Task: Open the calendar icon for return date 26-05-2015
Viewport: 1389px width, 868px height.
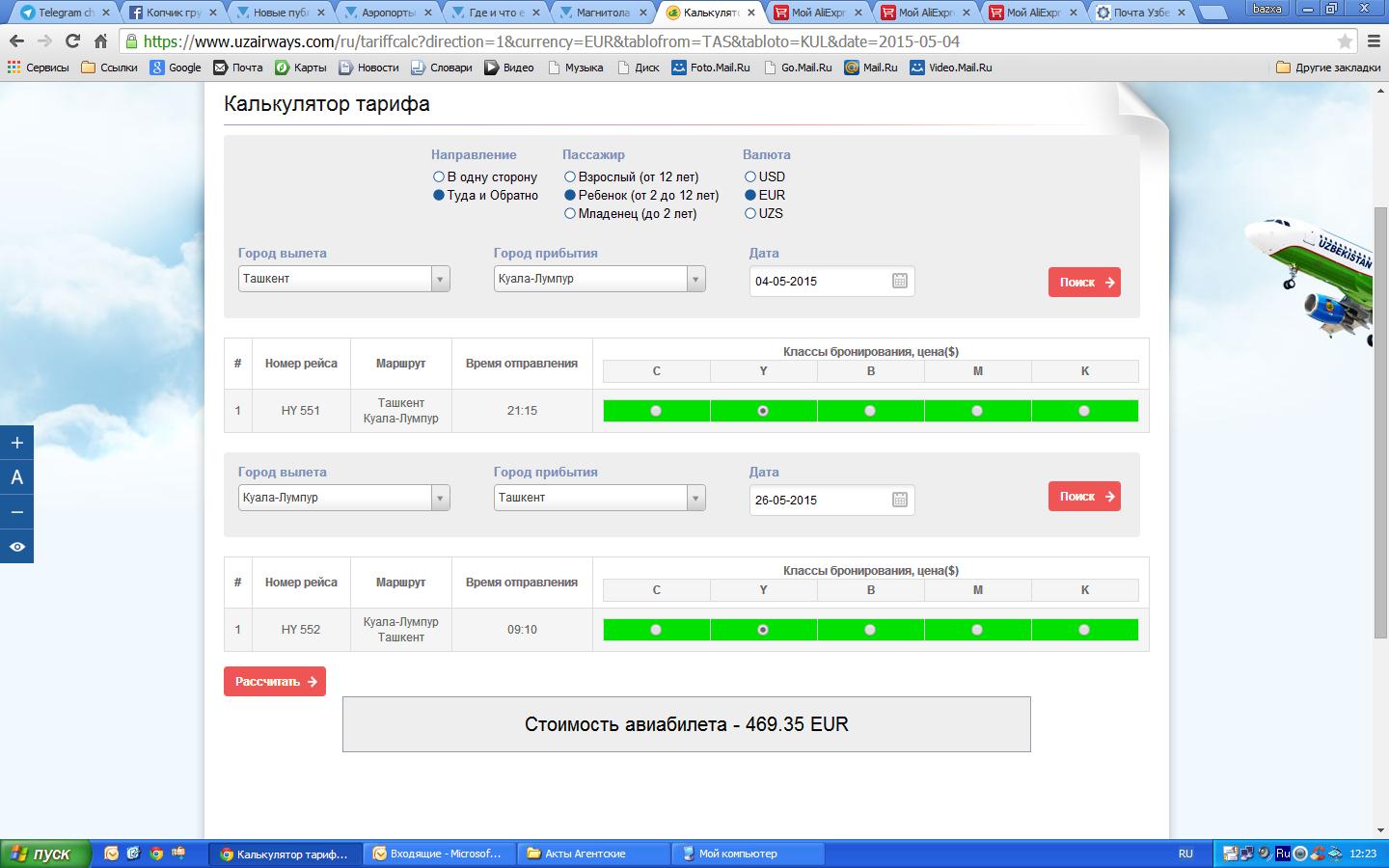Action: point(899,500)
